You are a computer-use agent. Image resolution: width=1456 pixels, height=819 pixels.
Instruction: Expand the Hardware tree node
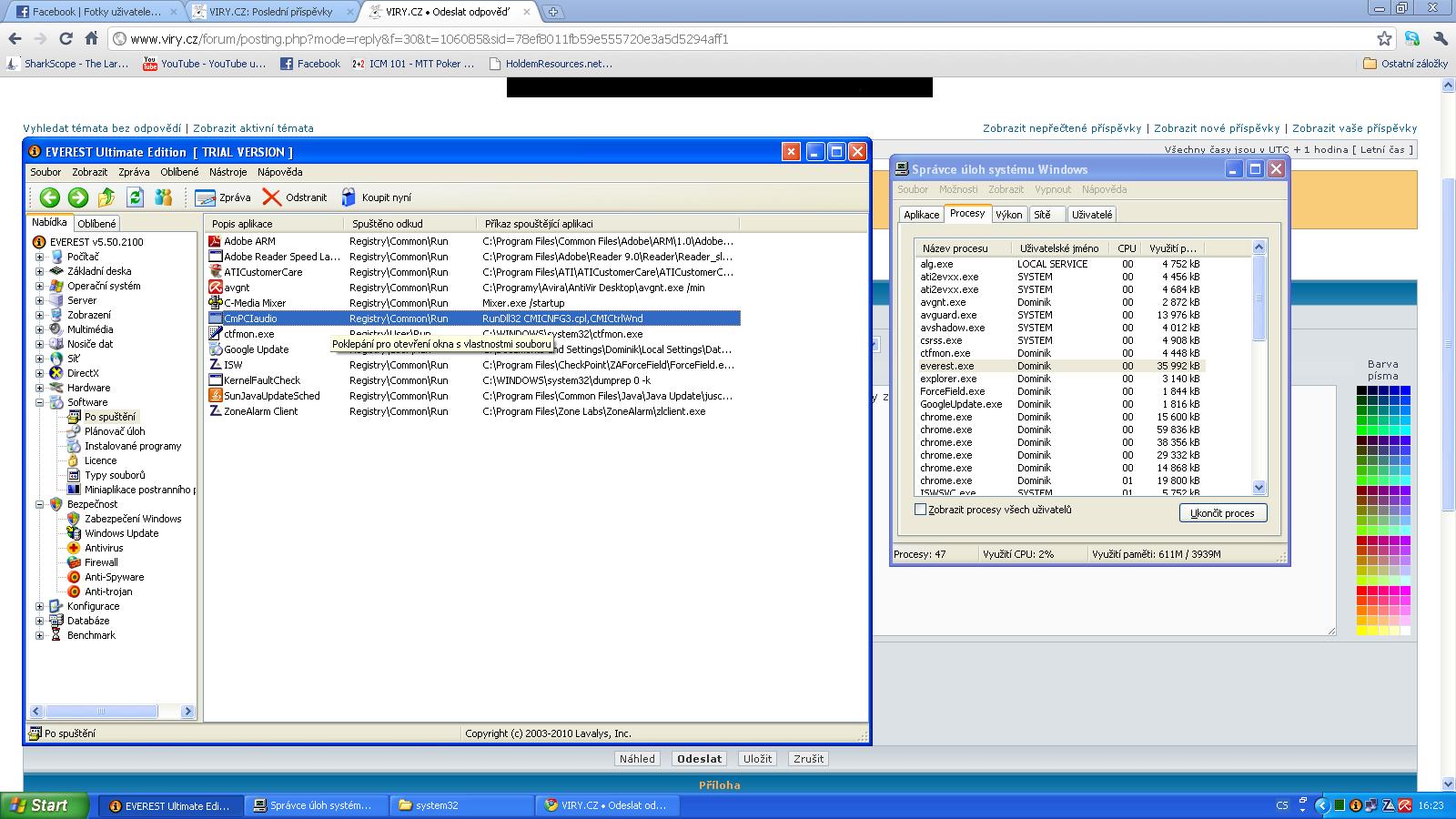coord(39,388)
